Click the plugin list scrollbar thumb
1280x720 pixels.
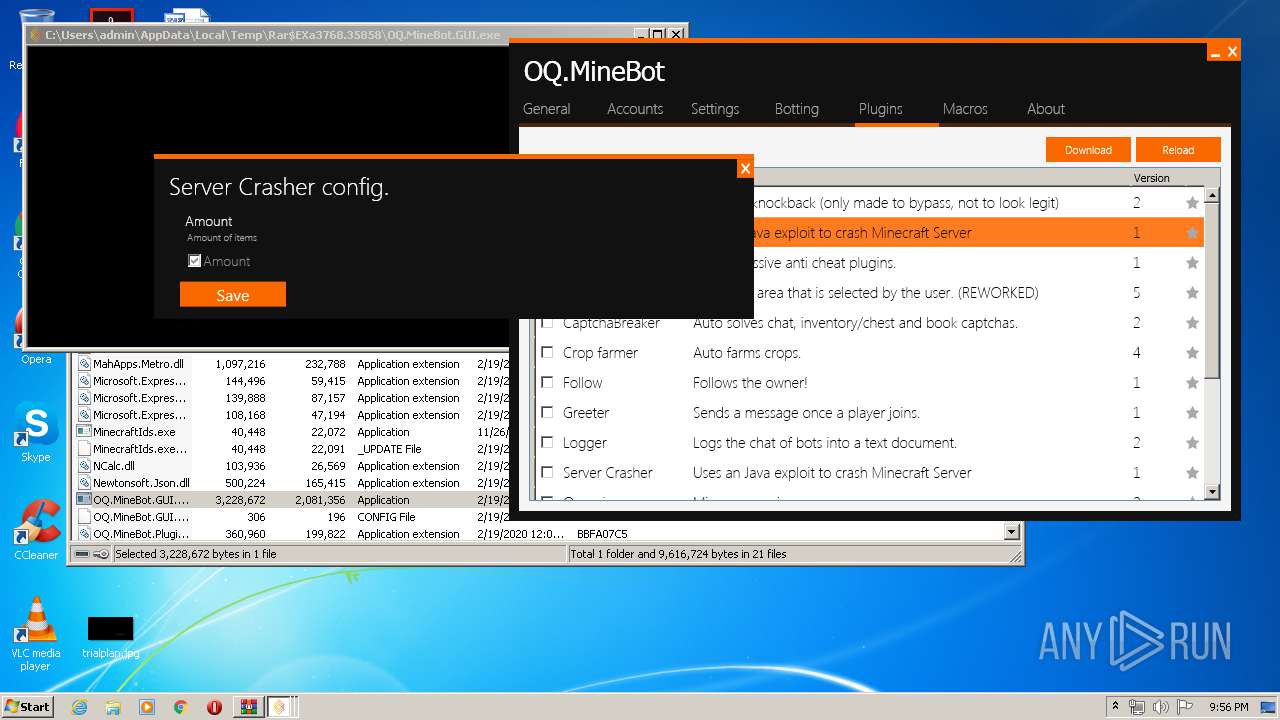tap(1212, 290)
